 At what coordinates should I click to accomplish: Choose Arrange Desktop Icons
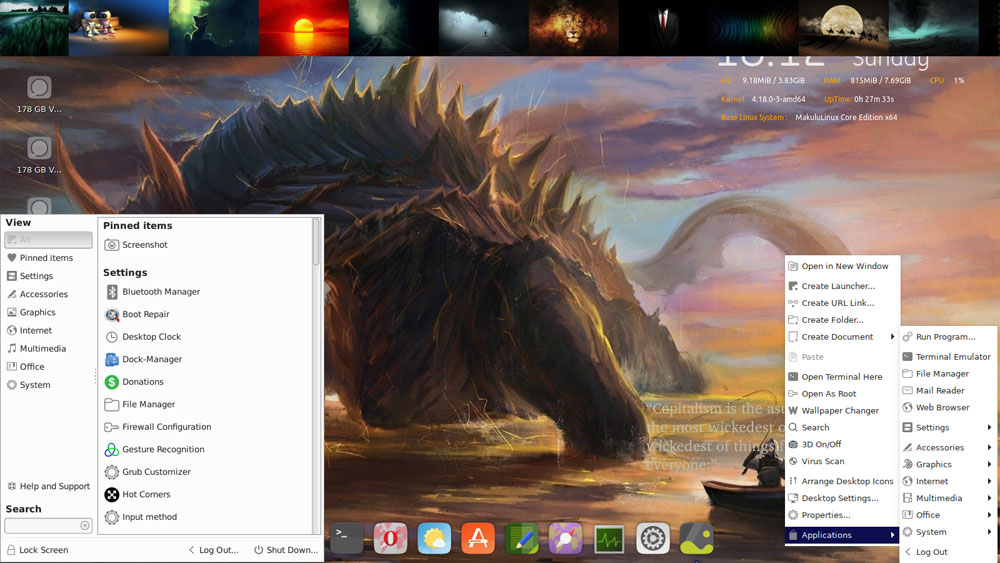pos(842,481)
